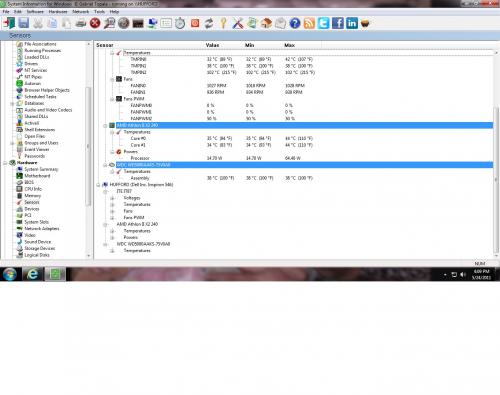This screenshot has height=395, width=500.
Task: Open the Tools menu
Action: [x=99, y=12]
